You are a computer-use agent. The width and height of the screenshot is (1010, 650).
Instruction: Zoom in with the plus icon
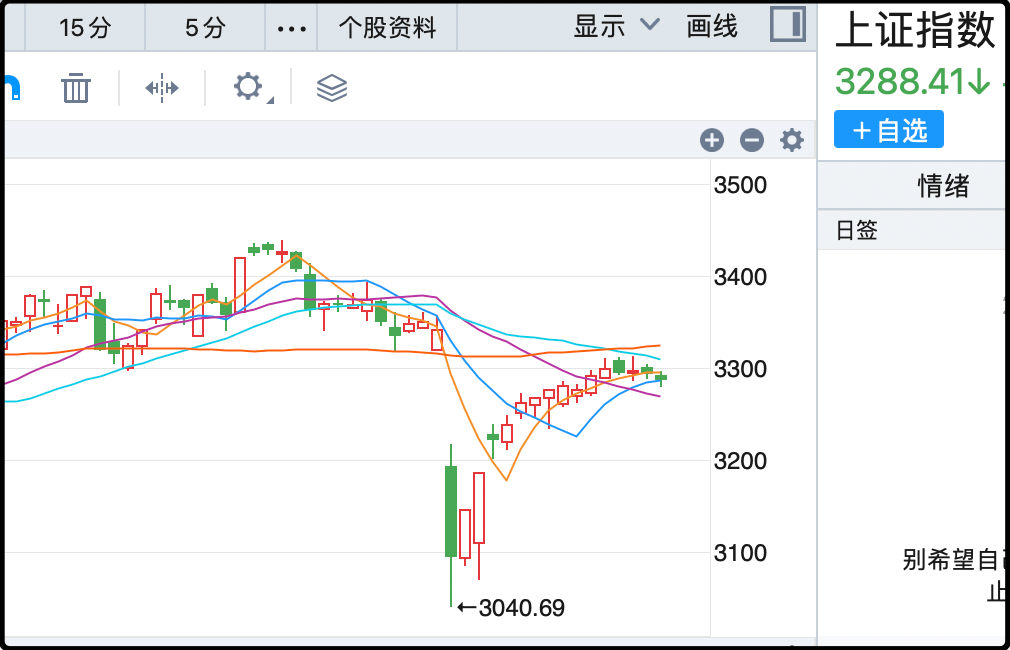pos(712,140)
